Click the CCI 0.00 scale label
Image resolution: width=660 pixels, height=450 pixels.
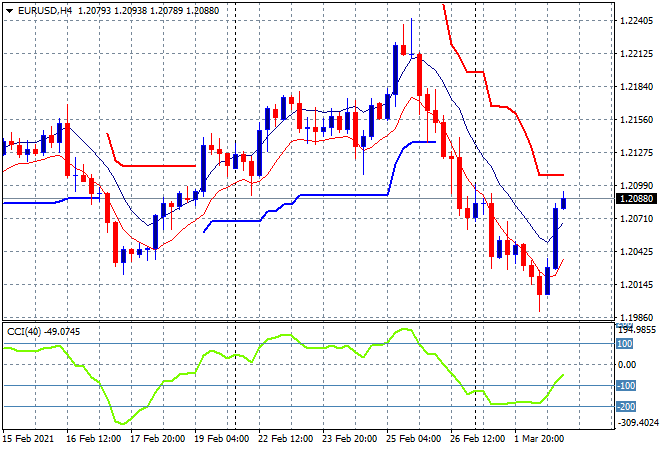click(x=627, y=365)
